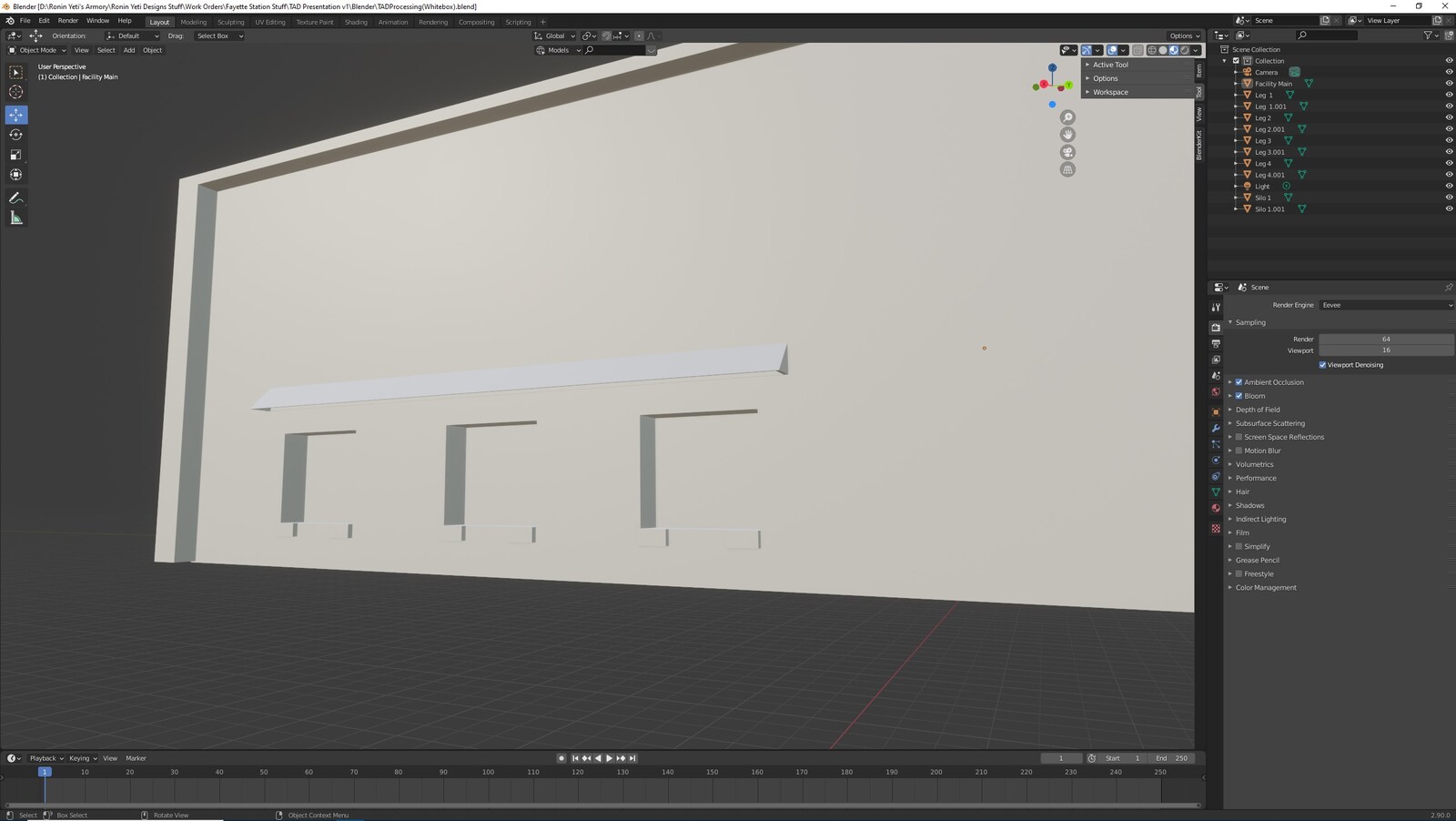Viewport: 1456px width, 821px height.
Task: Open the Modifiers wrench tab icon
Action: point(1216,428)
